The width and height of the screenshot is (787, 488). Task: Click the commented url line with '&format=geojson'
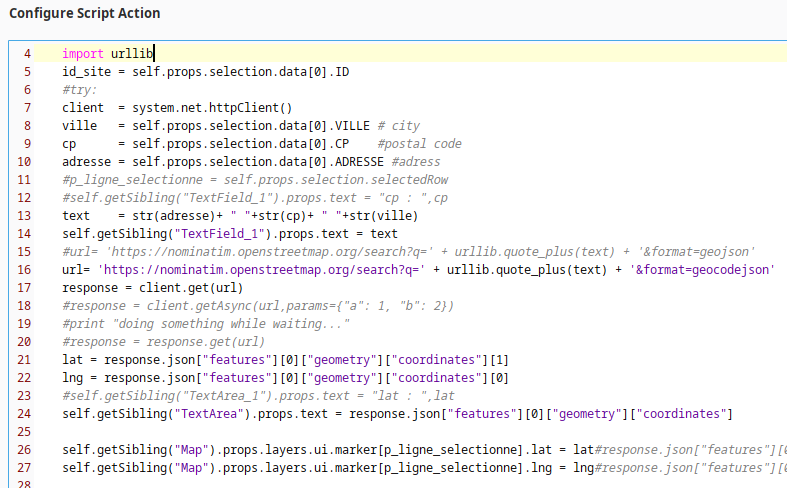coord(409,252)
